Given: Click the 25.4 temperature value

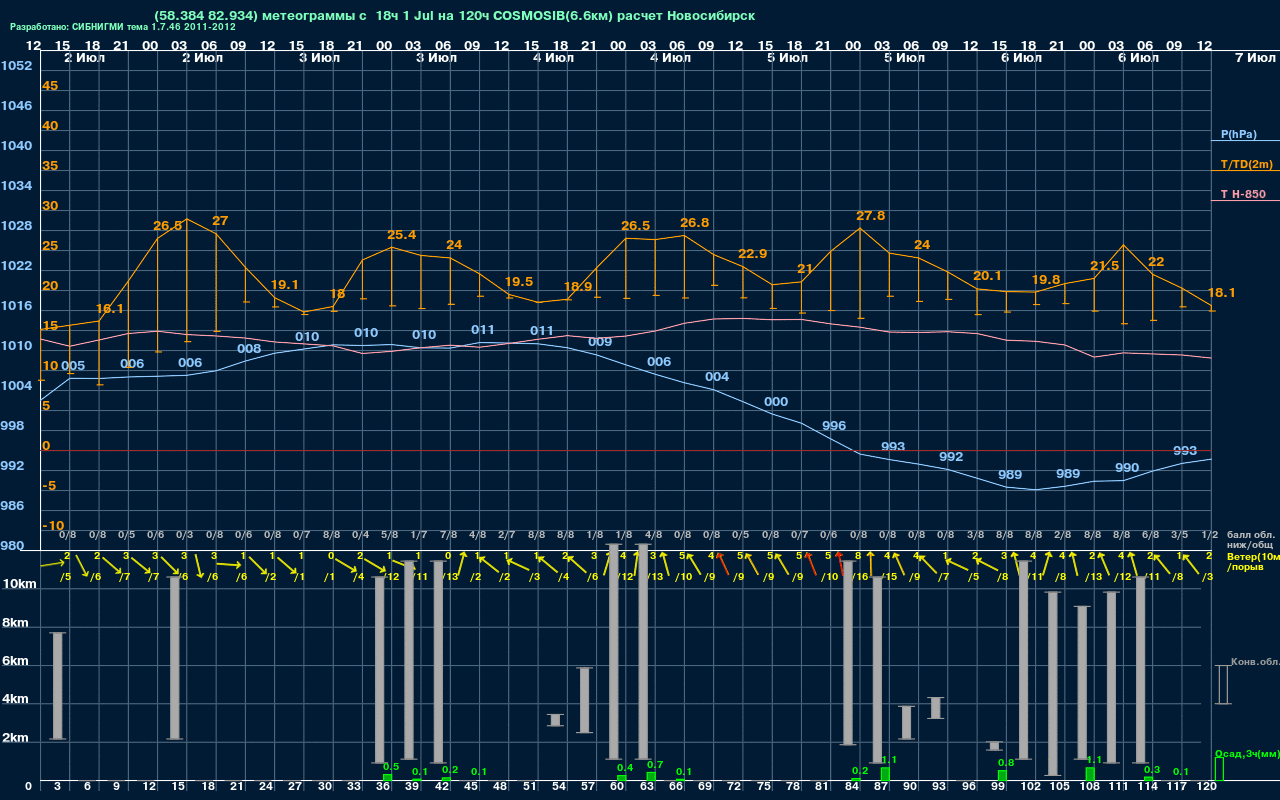Looking at the screenshot, I should point(401,235).
